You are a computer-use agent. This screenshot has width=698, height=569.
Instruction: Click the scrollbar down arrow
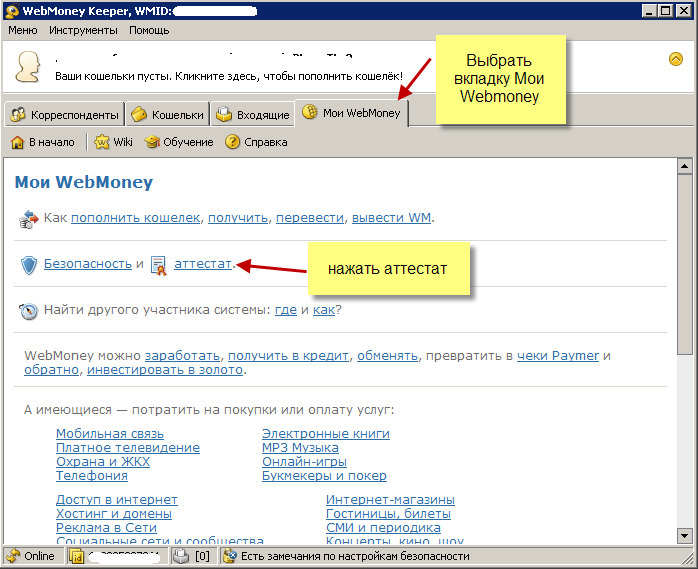coord(684,536)
